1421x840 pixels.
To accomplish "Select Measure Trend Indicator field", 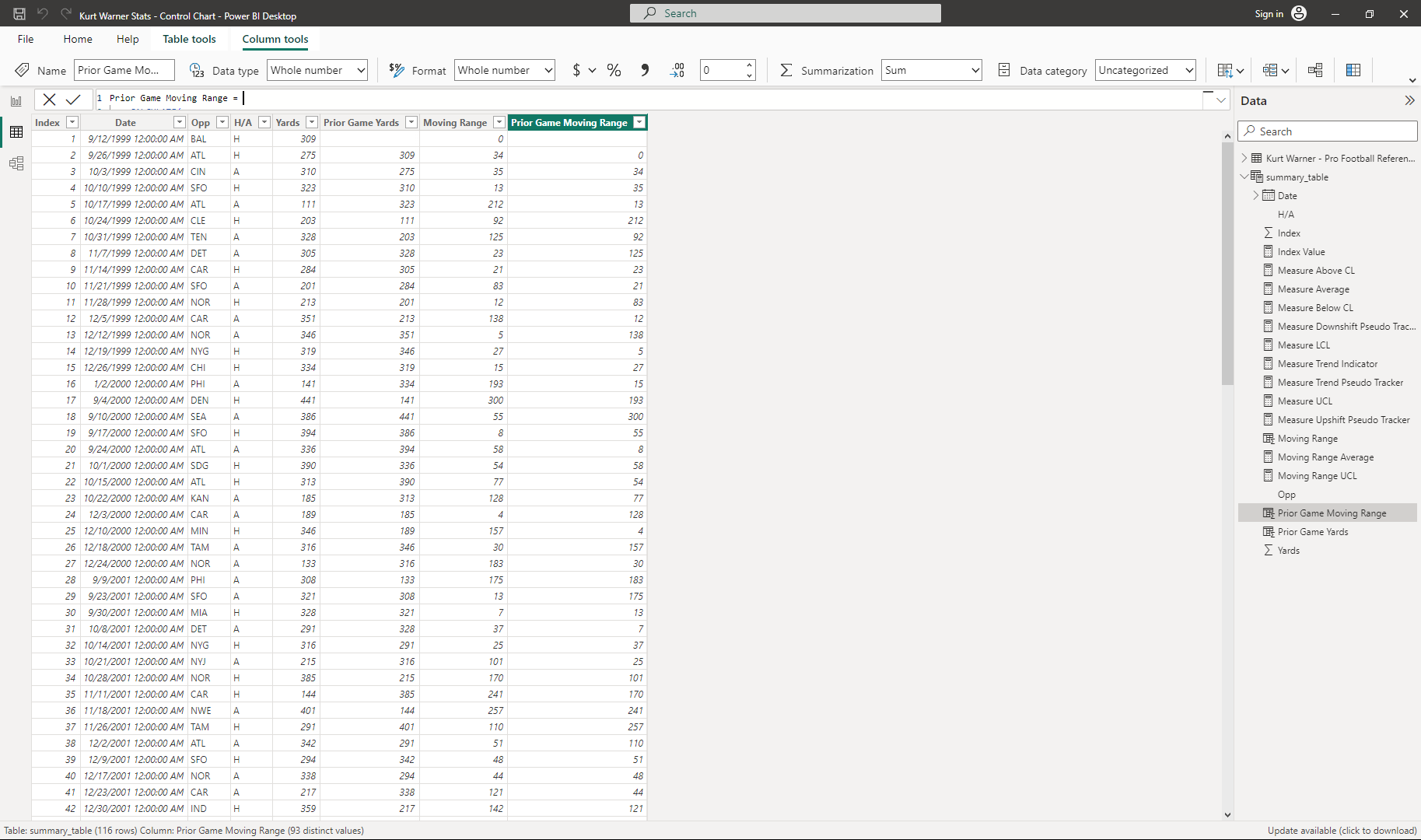I will (x=1327, y=363).
